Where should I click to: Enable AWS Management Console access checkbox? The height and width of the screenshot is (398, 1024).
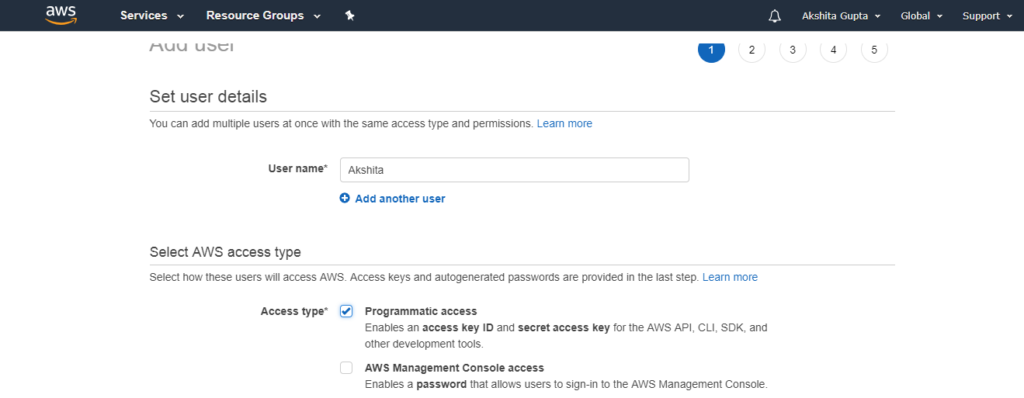[x=346, y=368]
